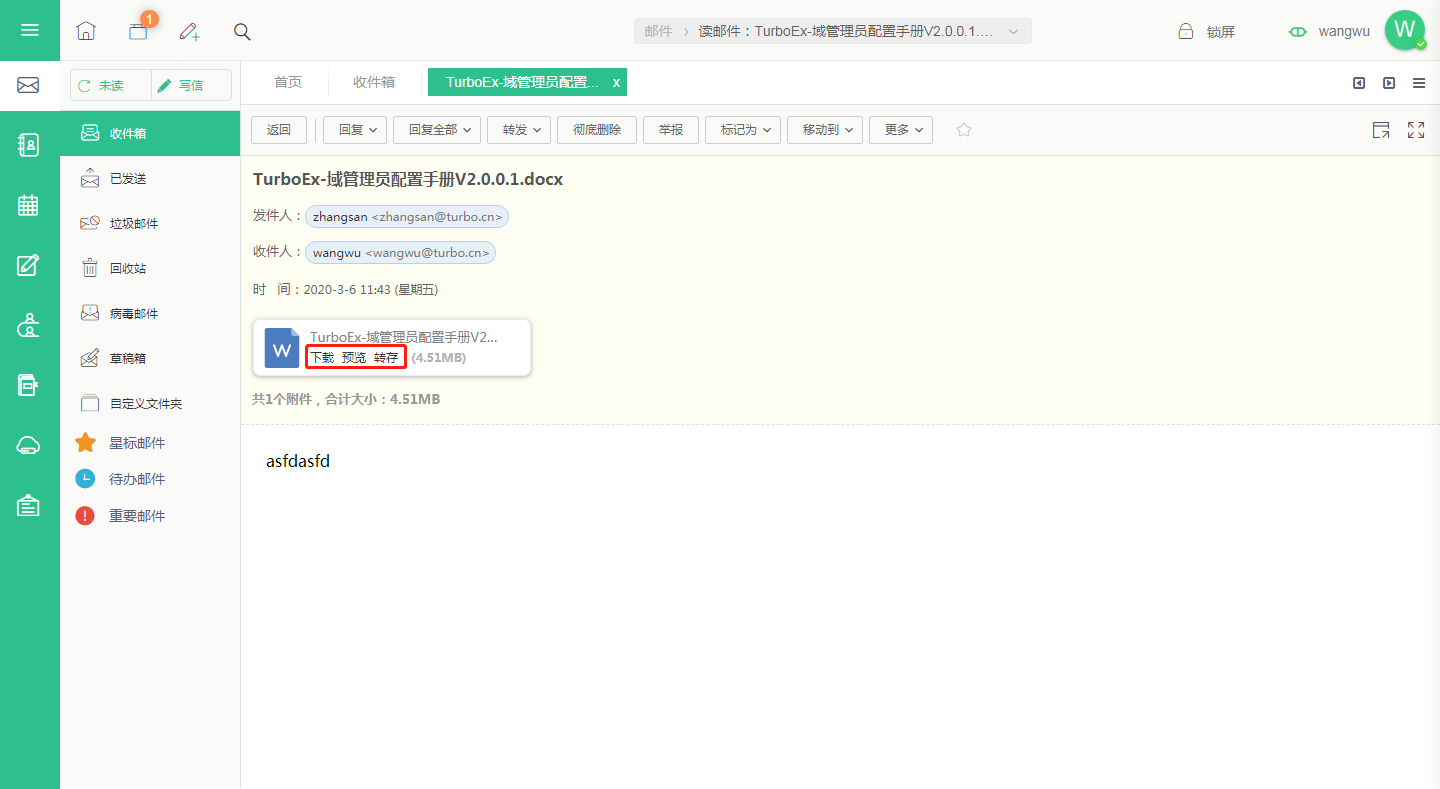The width and height of the screenshot is (1440, 789).
Task: Click the compose pencil-plus icon
Action: [190, 31]
